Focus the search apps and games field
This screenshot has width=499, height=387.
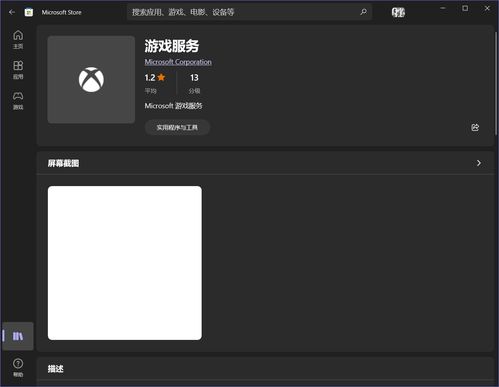click(249, 12)
